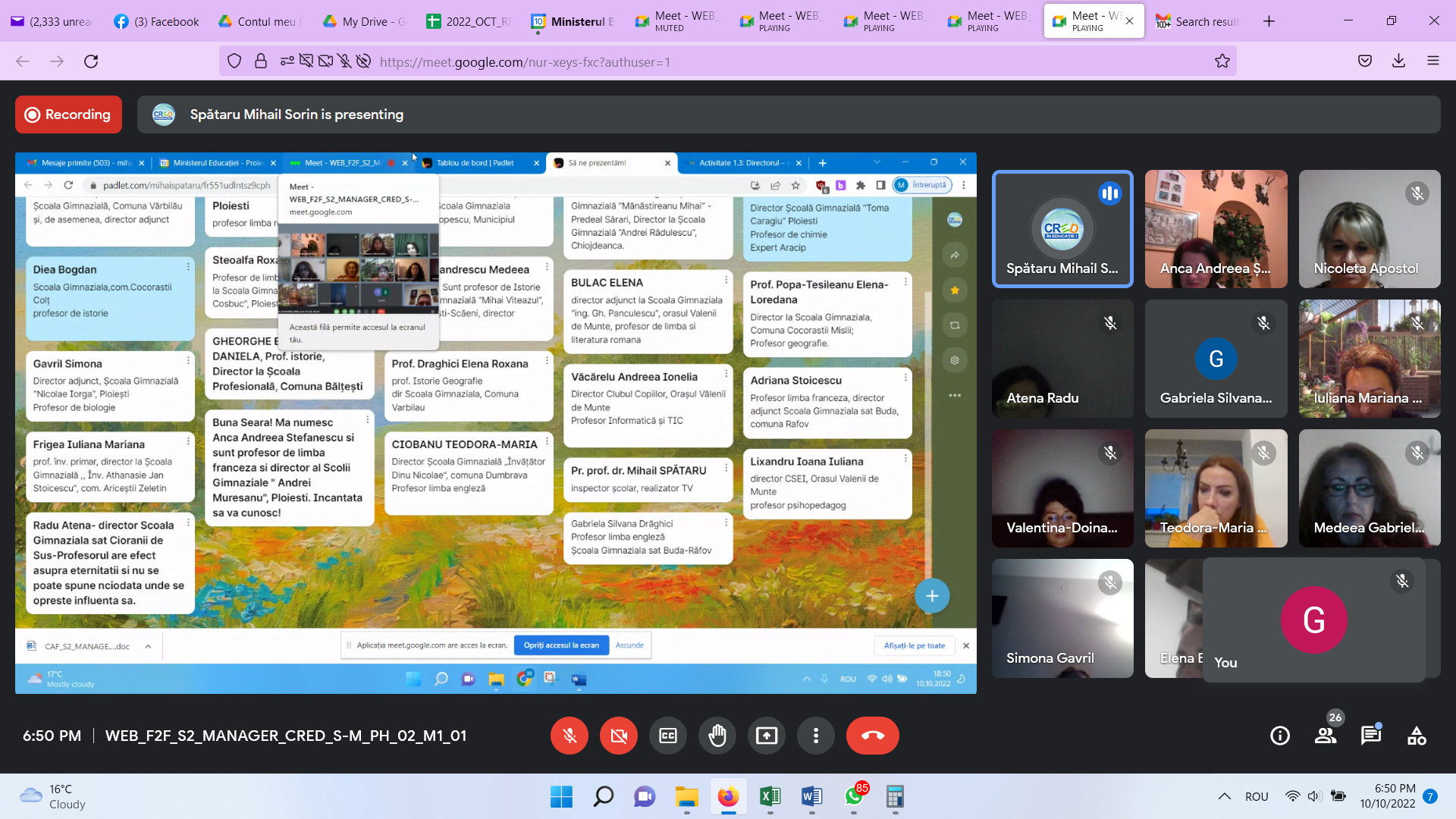Open the chat with everyone panel

tap(1370, 736)
